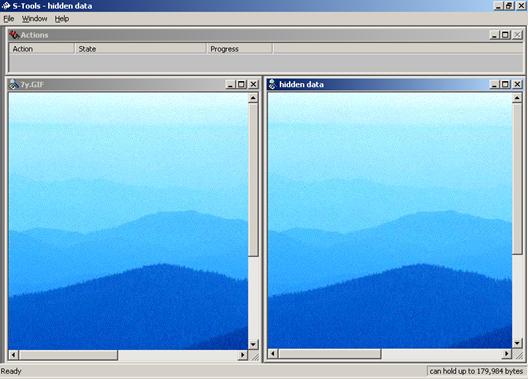Click the 7y.GIF window icon
Screen dimensions: 528x379
click(14, 84)
